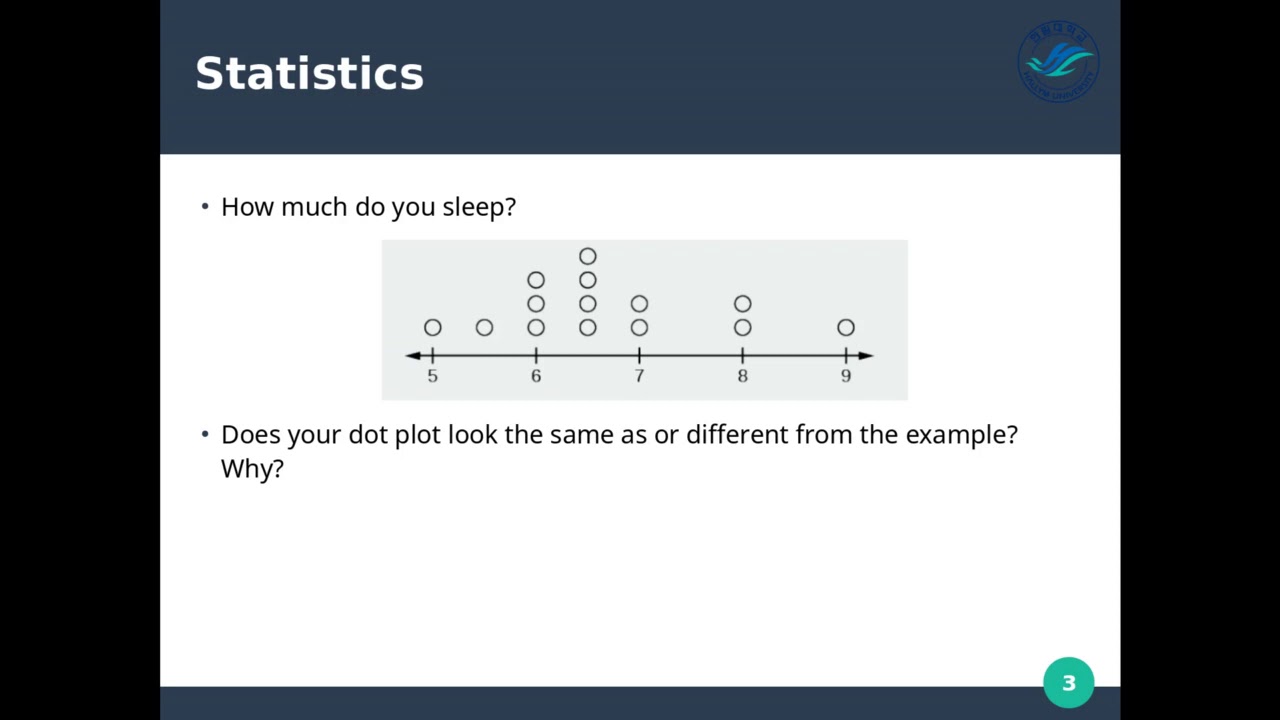The height and width of the screenshot is (720, 1280).
Task: Click the left arrowhead of number line
Action: point(412,355)
